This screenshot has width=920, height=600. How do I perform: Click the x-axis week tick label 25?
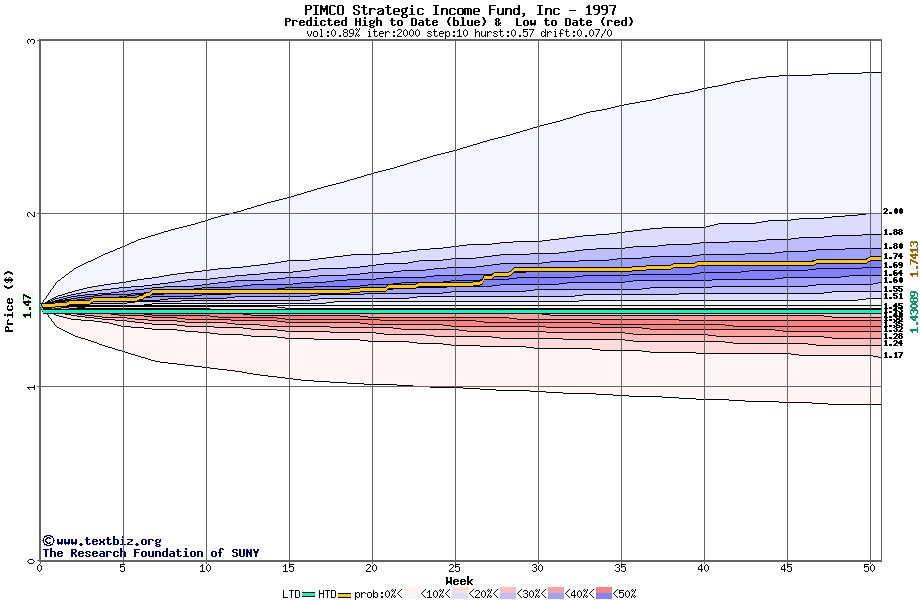coord(454,568)
